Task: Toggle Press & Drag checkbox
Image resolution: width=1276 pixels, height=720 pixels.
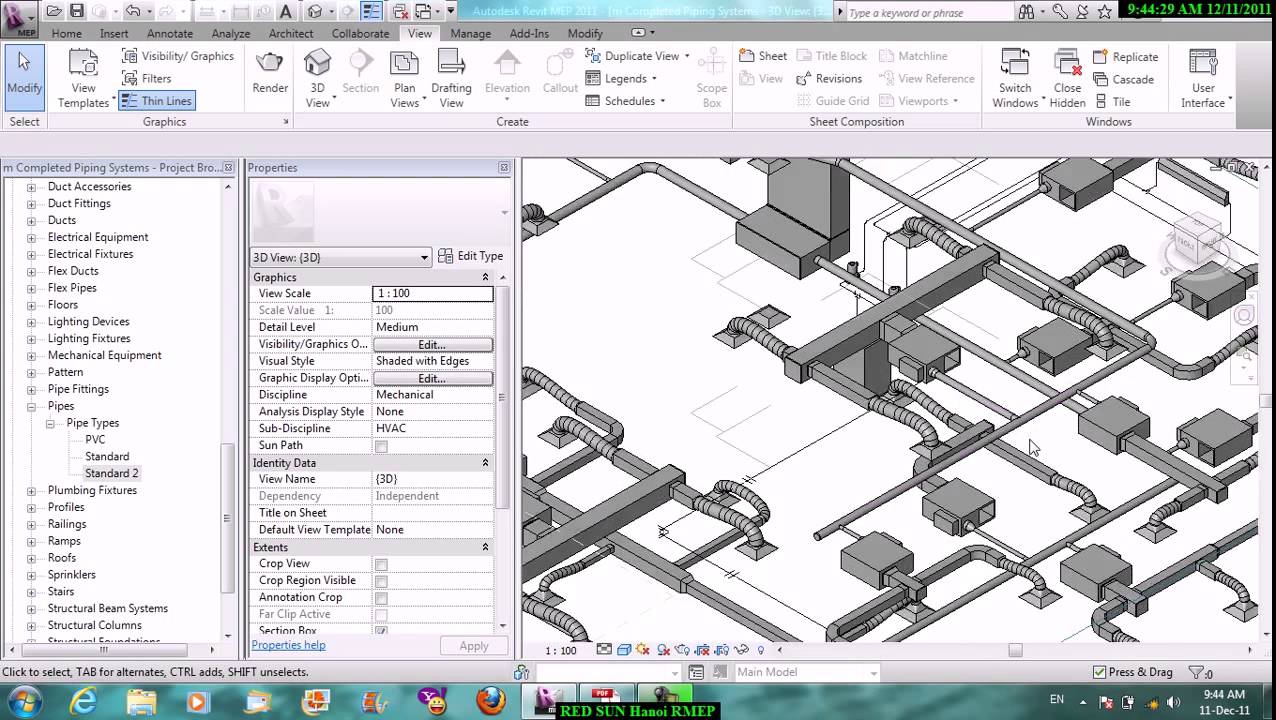Action: (1099, 672)
